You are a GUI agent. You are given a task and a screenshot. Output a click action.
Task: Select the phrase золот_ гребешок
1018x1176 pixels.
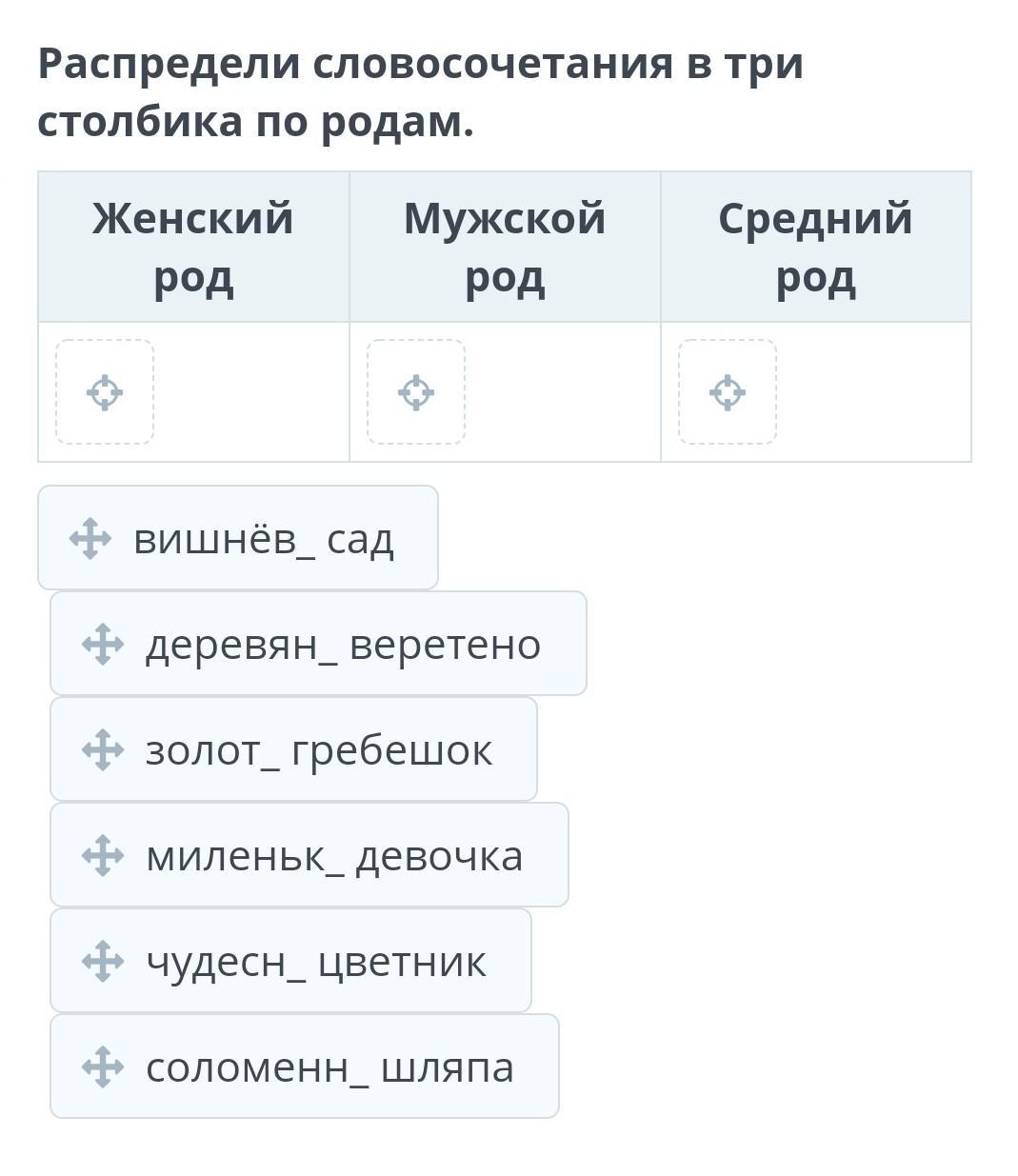tap(319, 751)
